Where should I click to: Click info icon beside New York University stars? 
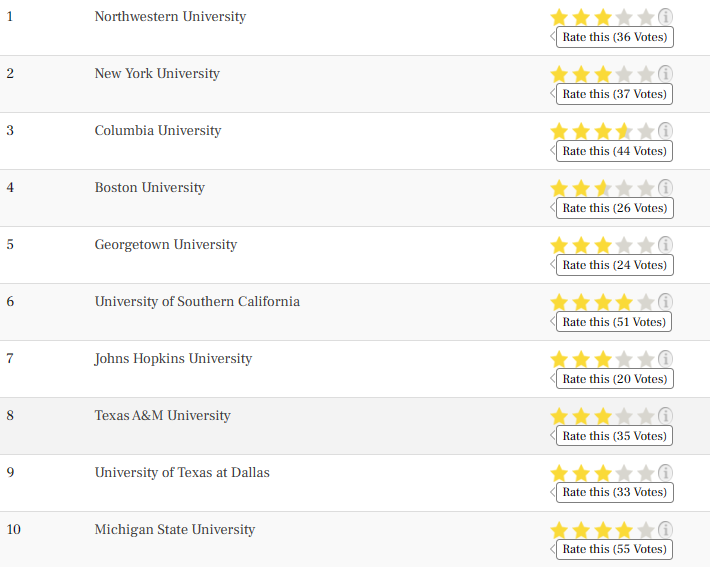665,74
